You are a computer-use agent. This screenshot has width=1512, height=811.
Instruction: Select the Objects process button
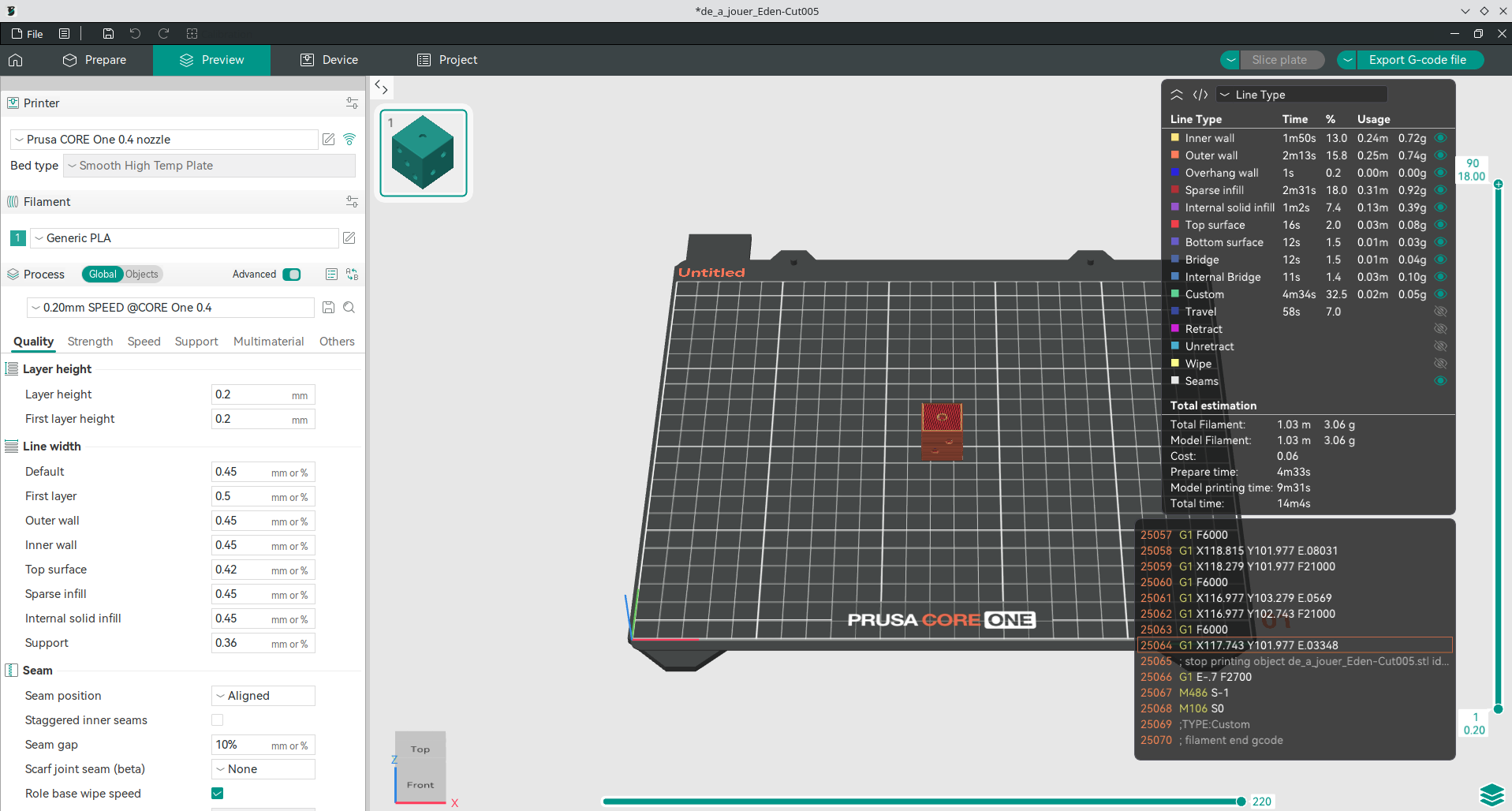[142, 275]
